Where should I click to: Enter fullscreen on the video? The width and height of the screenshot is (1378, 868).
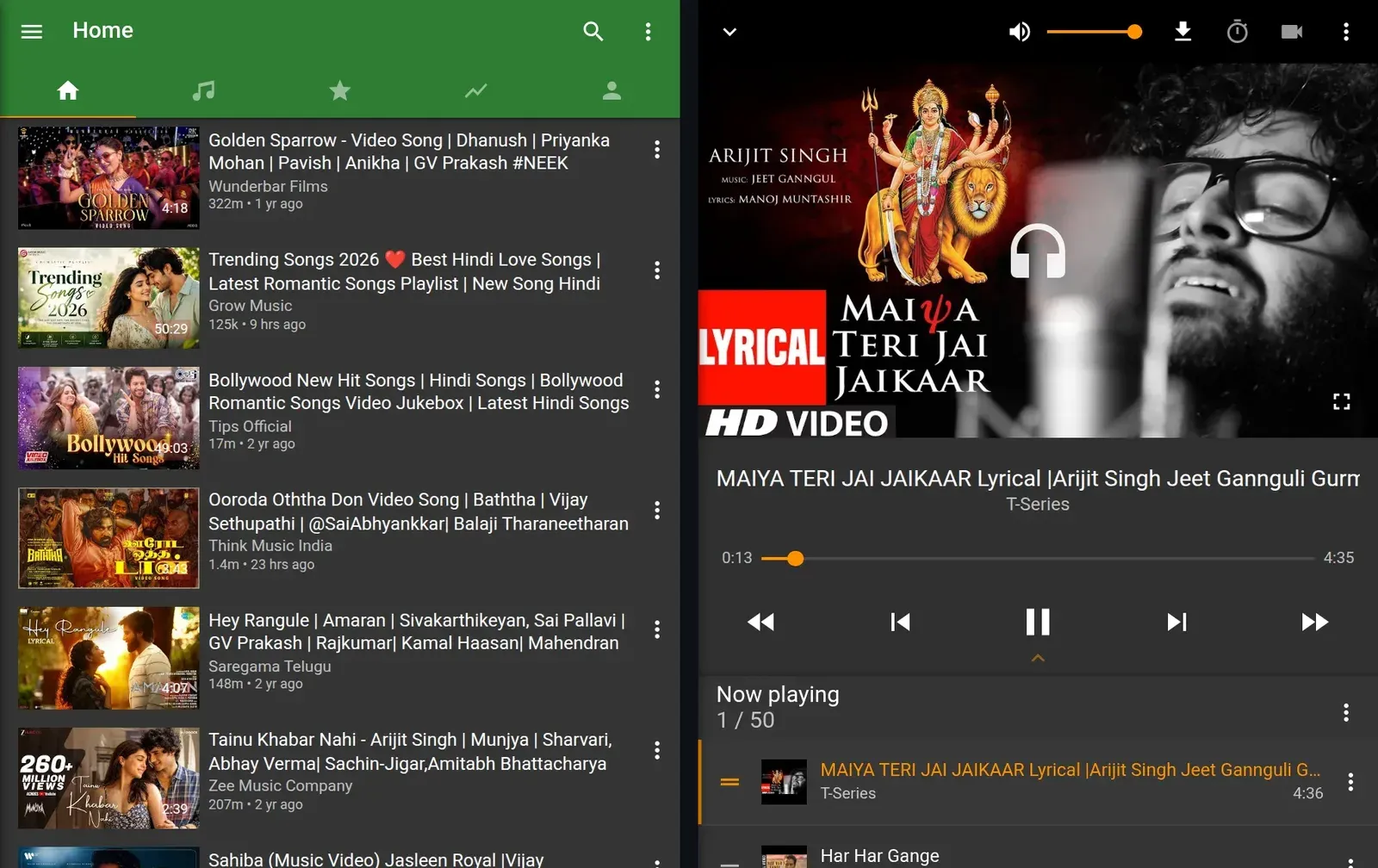(1341, 401)
